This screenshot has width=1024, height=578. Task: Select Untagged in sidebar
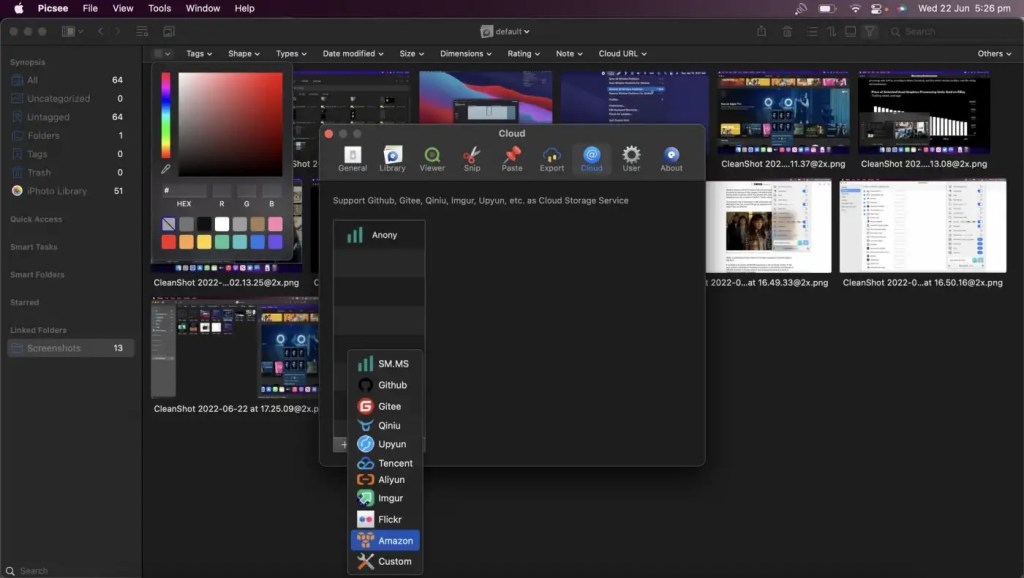click(x=71, y=117)
